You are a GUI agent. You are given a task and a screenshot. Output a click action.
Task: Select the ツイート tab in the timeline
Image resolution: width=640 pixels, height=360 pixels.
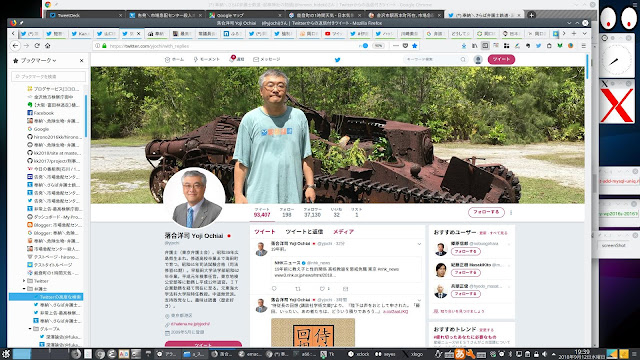(x=265, y=231)
